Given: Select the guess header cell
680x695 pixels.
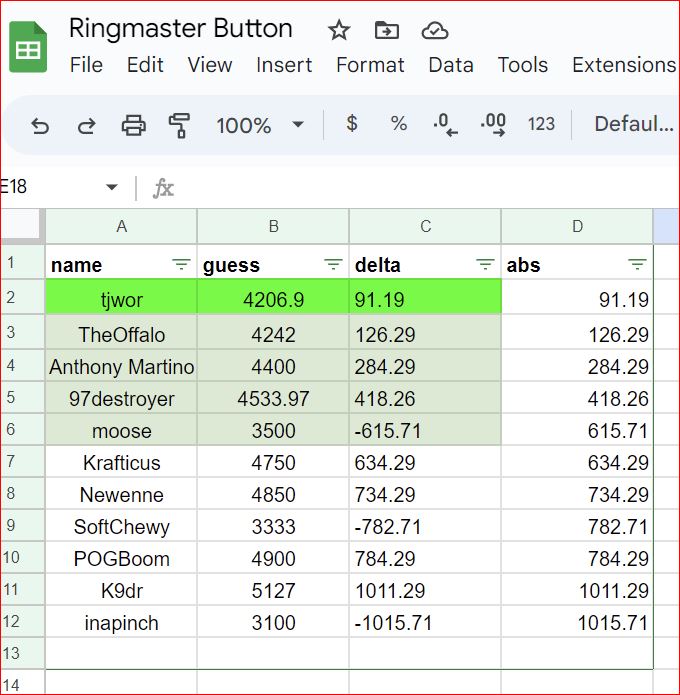Looking at the screenshot, I should 274,262.
